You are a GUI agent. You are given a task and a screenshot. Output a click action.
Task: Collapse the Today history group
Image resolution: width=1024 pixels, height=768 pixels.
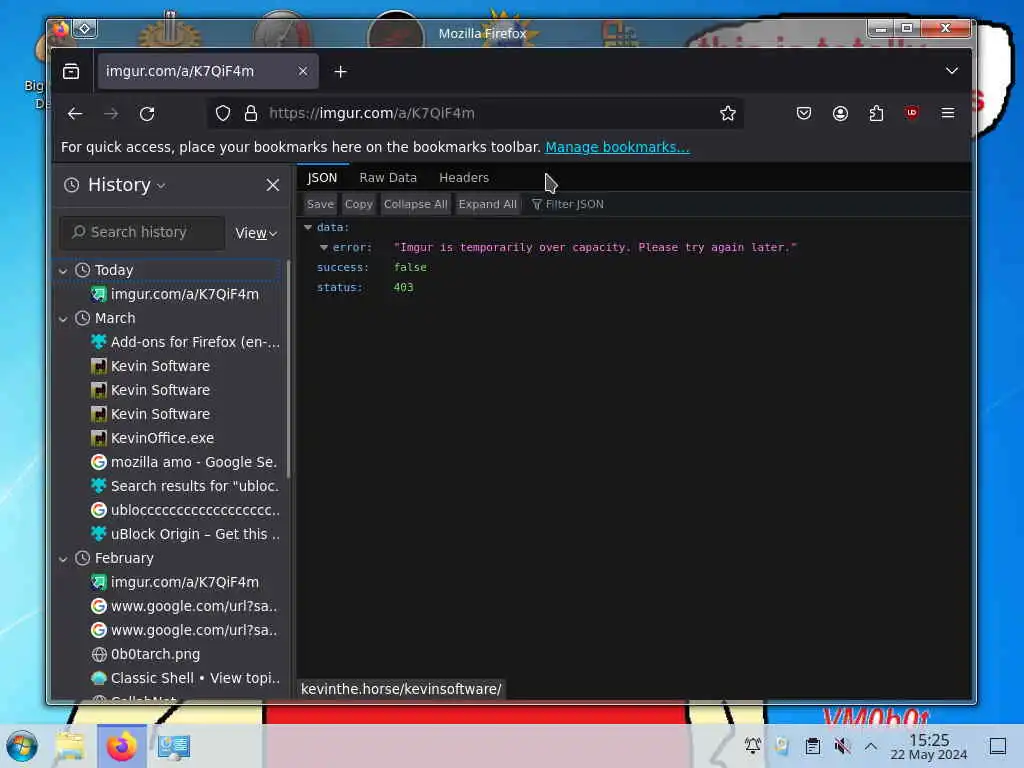[63, 270]
